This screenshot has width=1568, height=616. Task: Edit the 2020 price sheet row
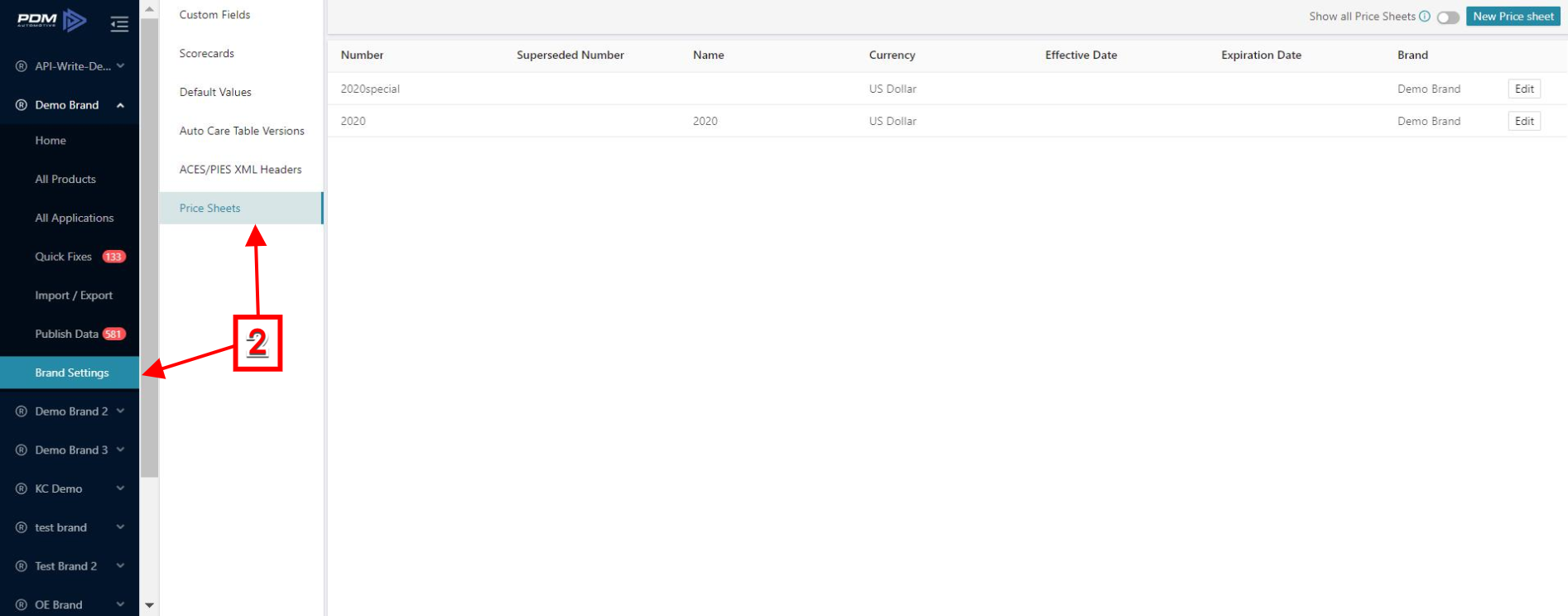coord(1524,122)
